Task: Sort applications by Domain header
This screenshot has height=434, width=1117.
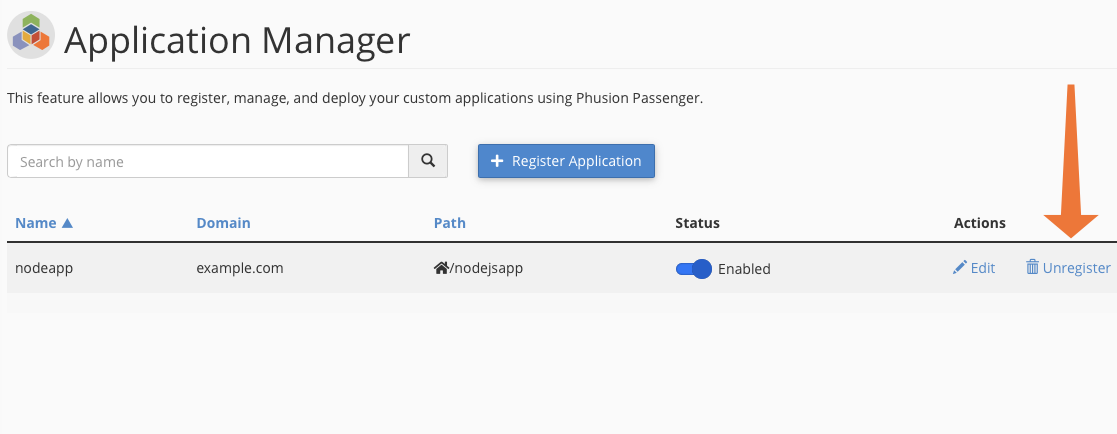Action: click(x=223, y=223)
